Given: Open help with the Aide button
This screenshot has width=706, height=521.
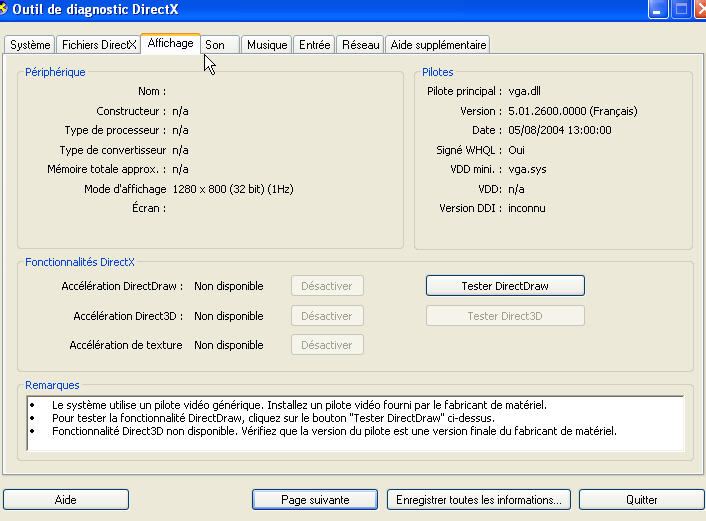Looking at the screenshot, I should click(x=66, y=500).
